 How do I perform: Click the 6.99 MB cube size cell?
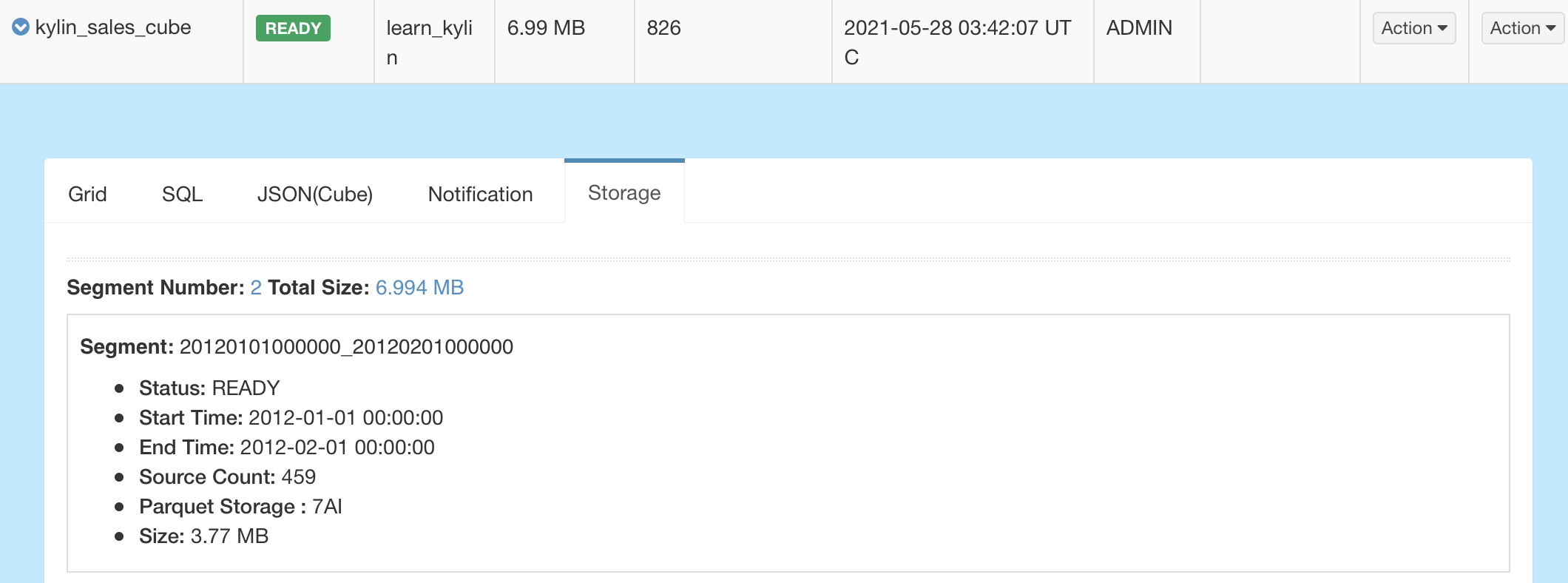coord(546,28)
